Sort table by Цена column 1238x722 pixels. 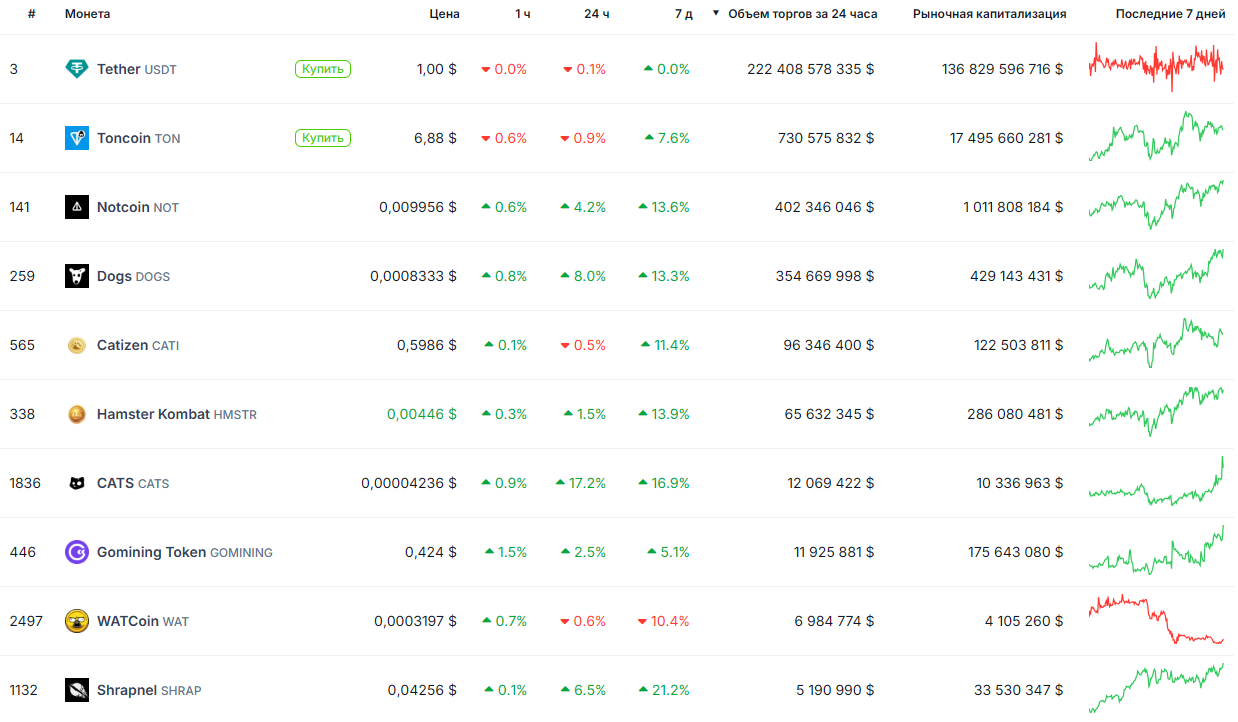click(445, 14)
